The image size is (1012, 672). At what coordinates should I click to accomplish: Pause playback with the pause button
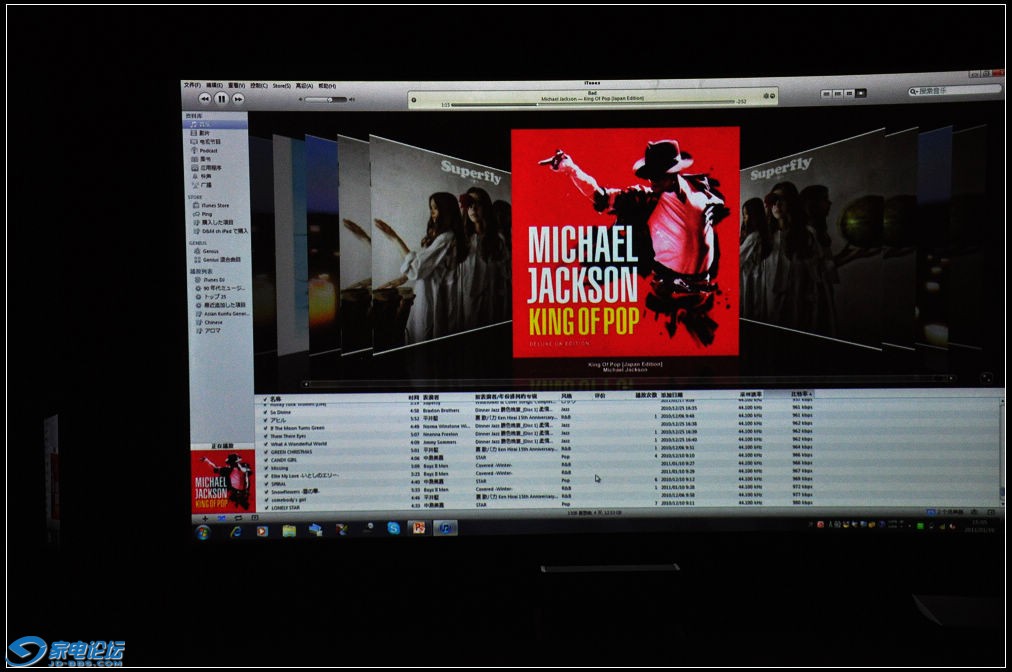tap(221, 98)
